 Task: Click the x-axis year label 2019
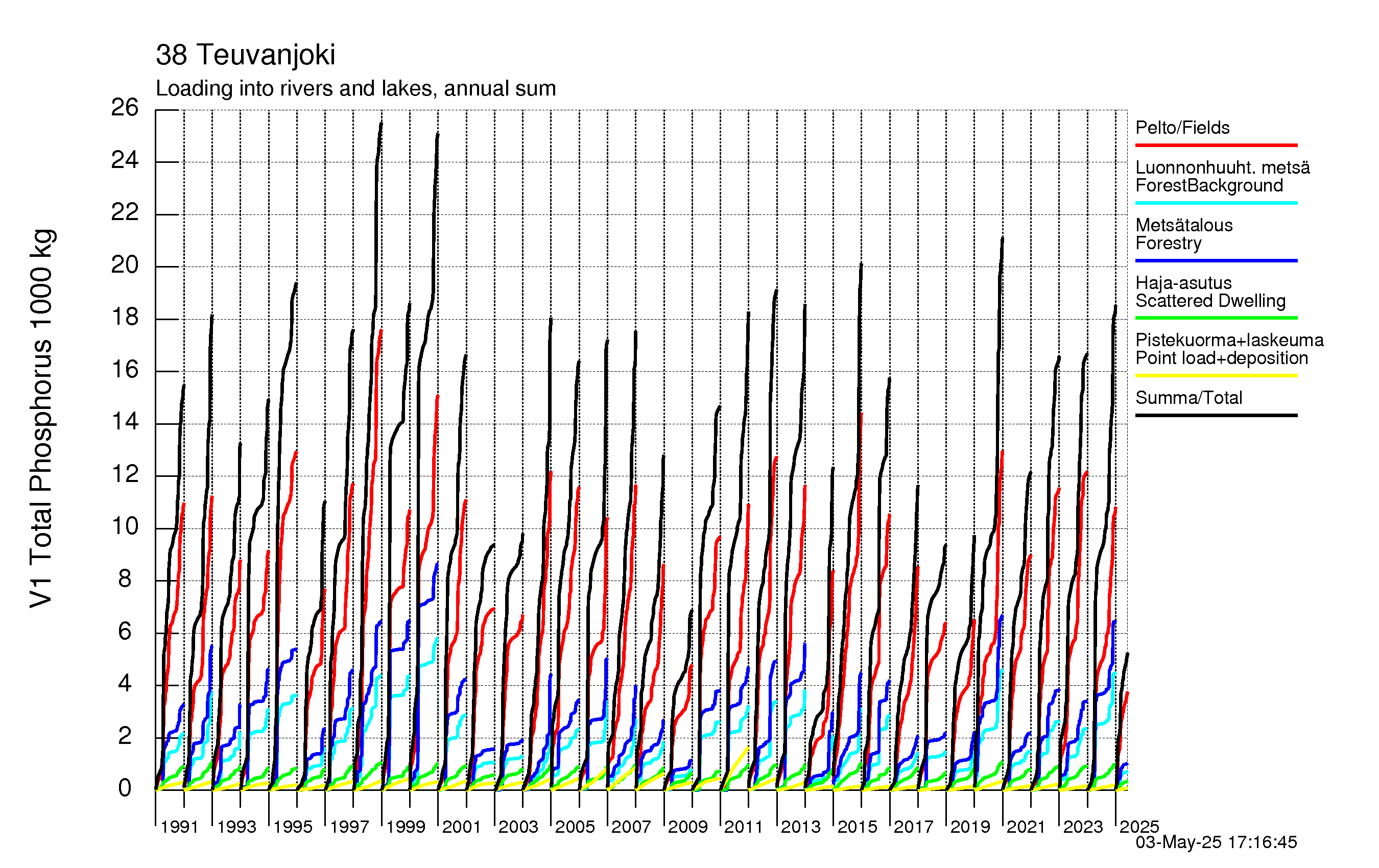pos(970,827)
